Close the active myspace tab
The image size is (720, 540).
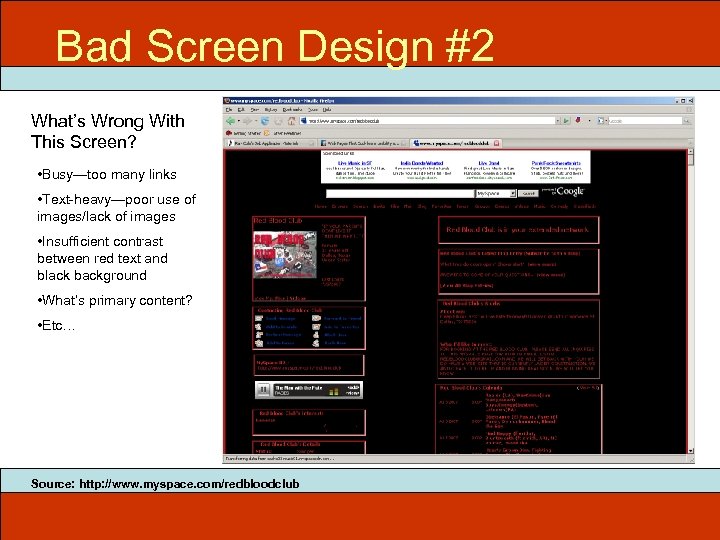[x=496, y=143]
